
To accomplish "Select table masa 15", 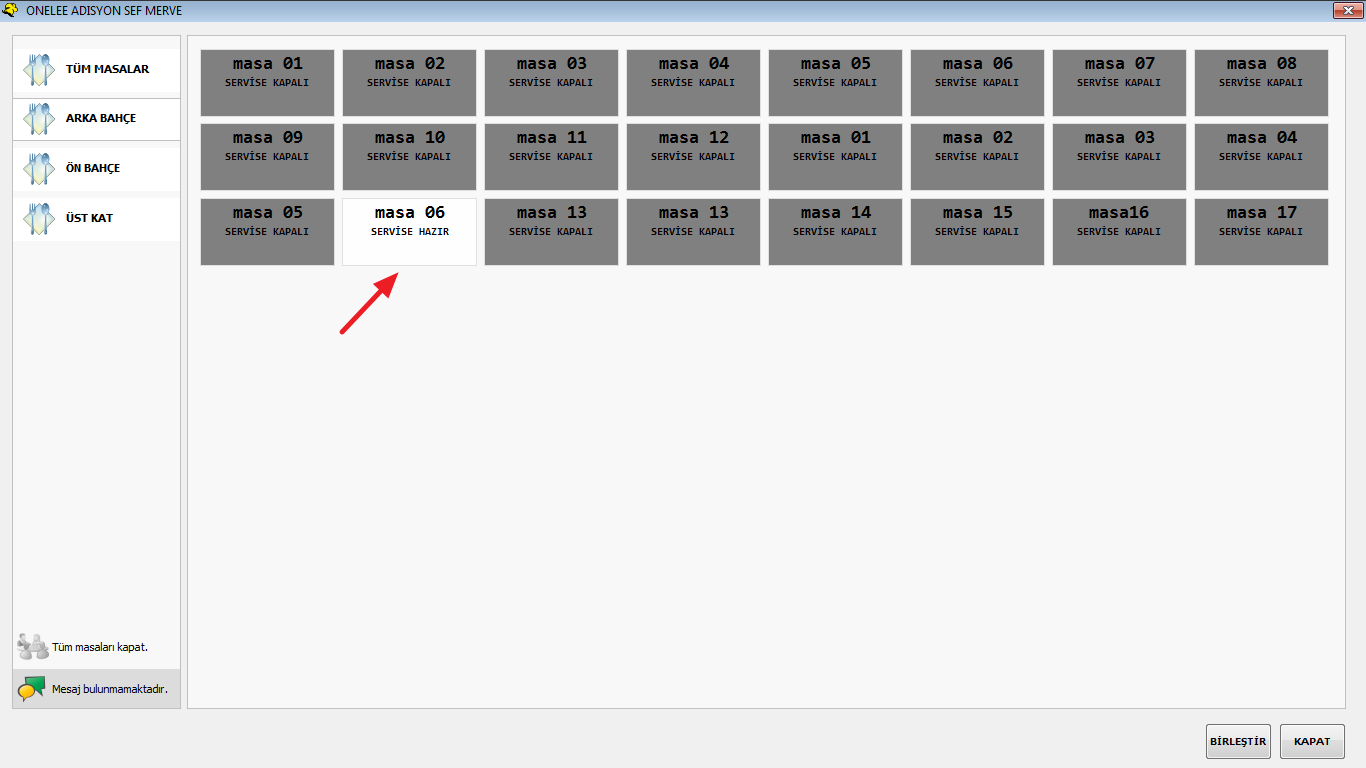I will click(x=977, y=232).
